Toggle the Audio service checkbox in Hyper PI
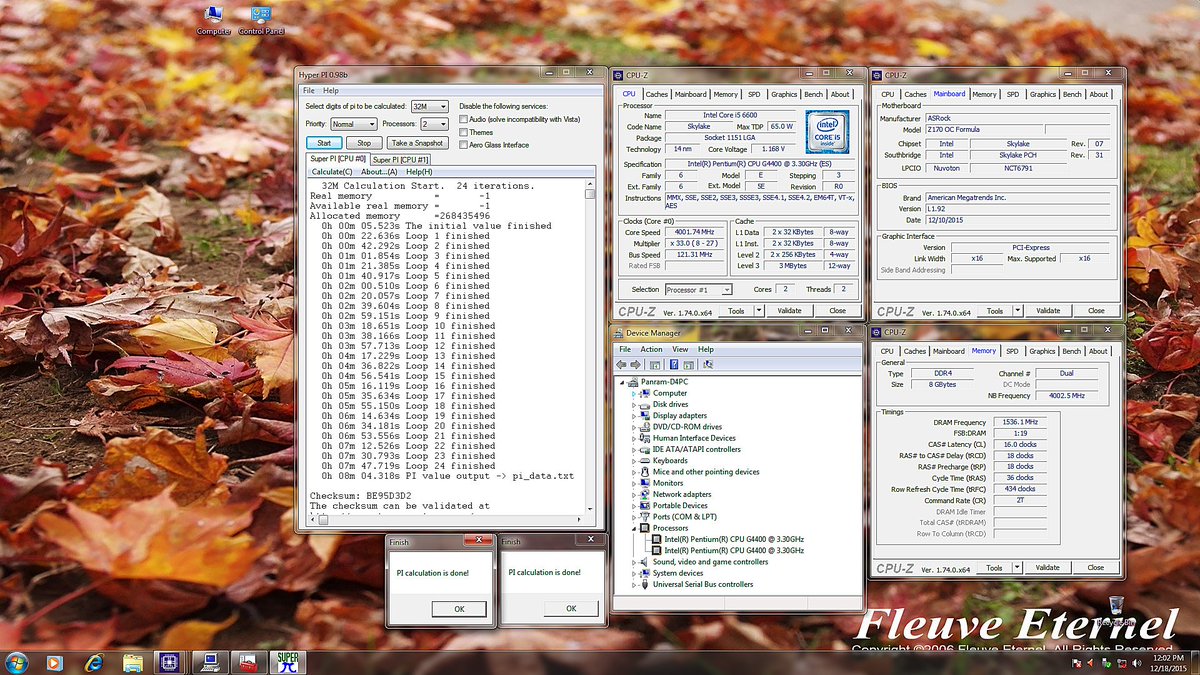1200x675 pixels. pyautogui.click(x=463, y=119)
